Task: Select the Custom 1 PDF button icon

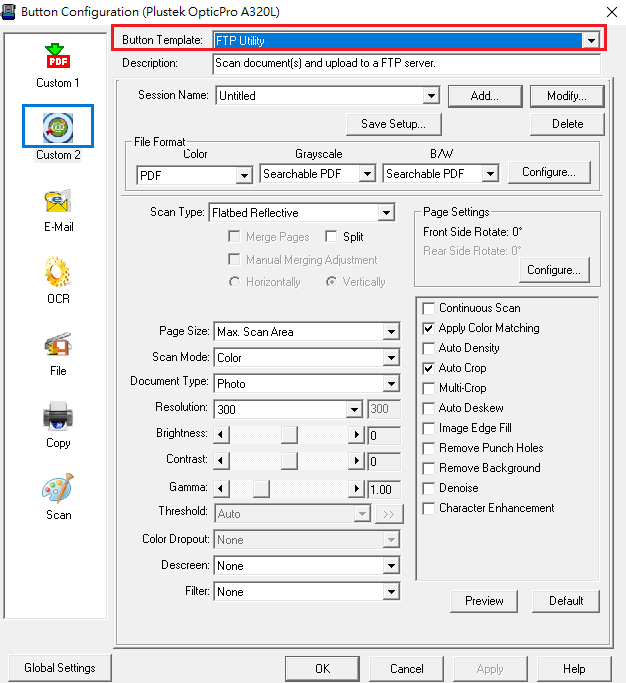Action: tap(58, 56)
